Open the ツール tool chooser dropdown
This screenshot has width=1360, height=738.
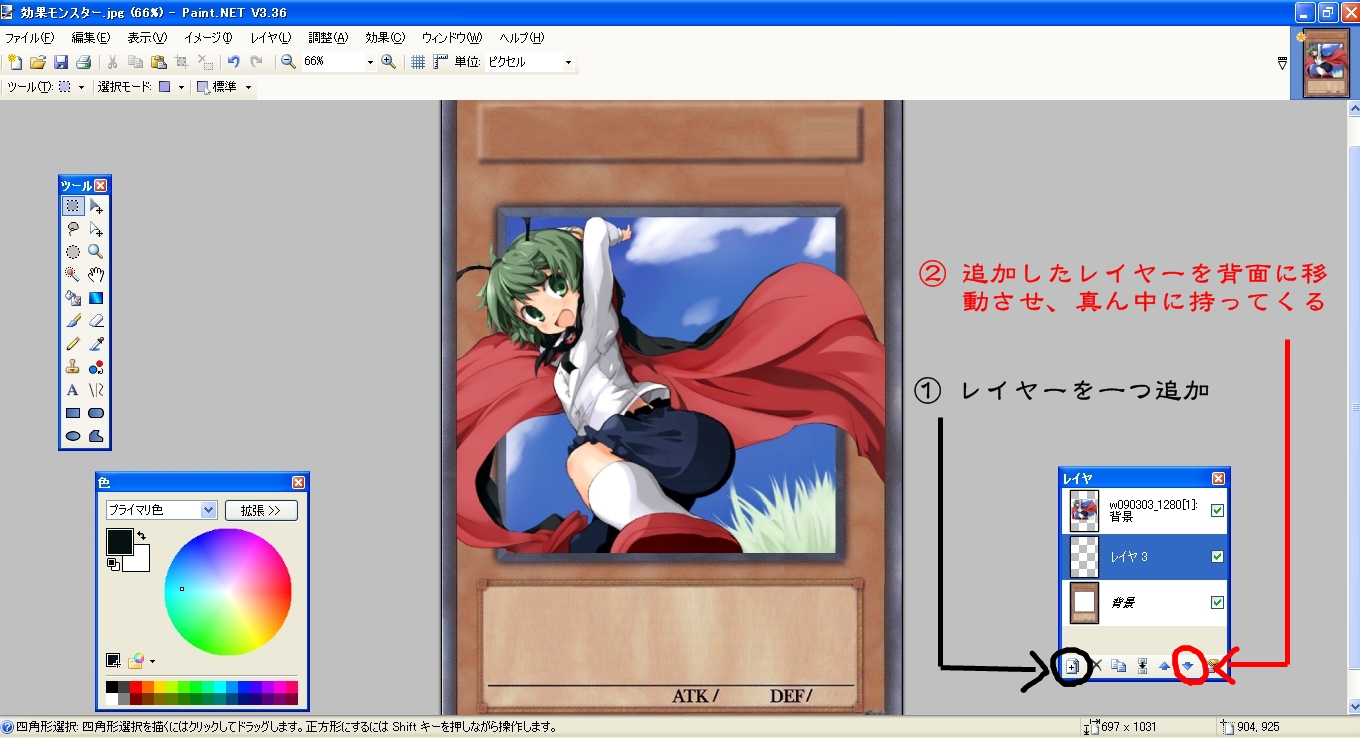coord(81,88)
